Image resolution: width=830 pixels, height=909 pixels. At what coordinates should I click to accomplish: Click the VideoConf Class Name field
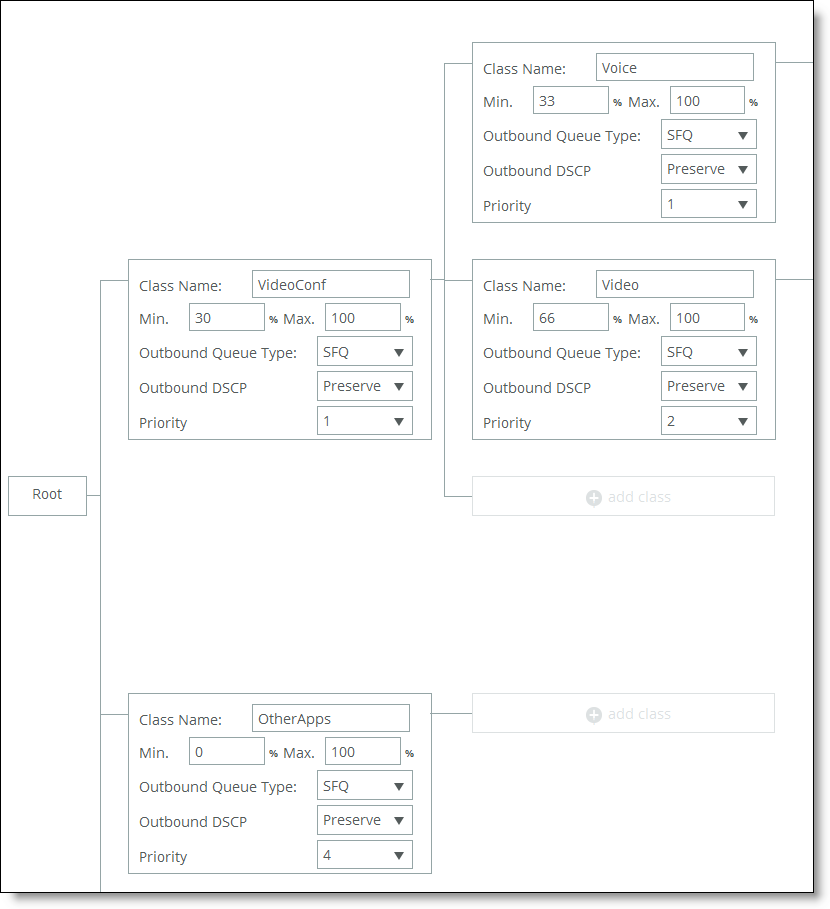(x=330, y=284)
